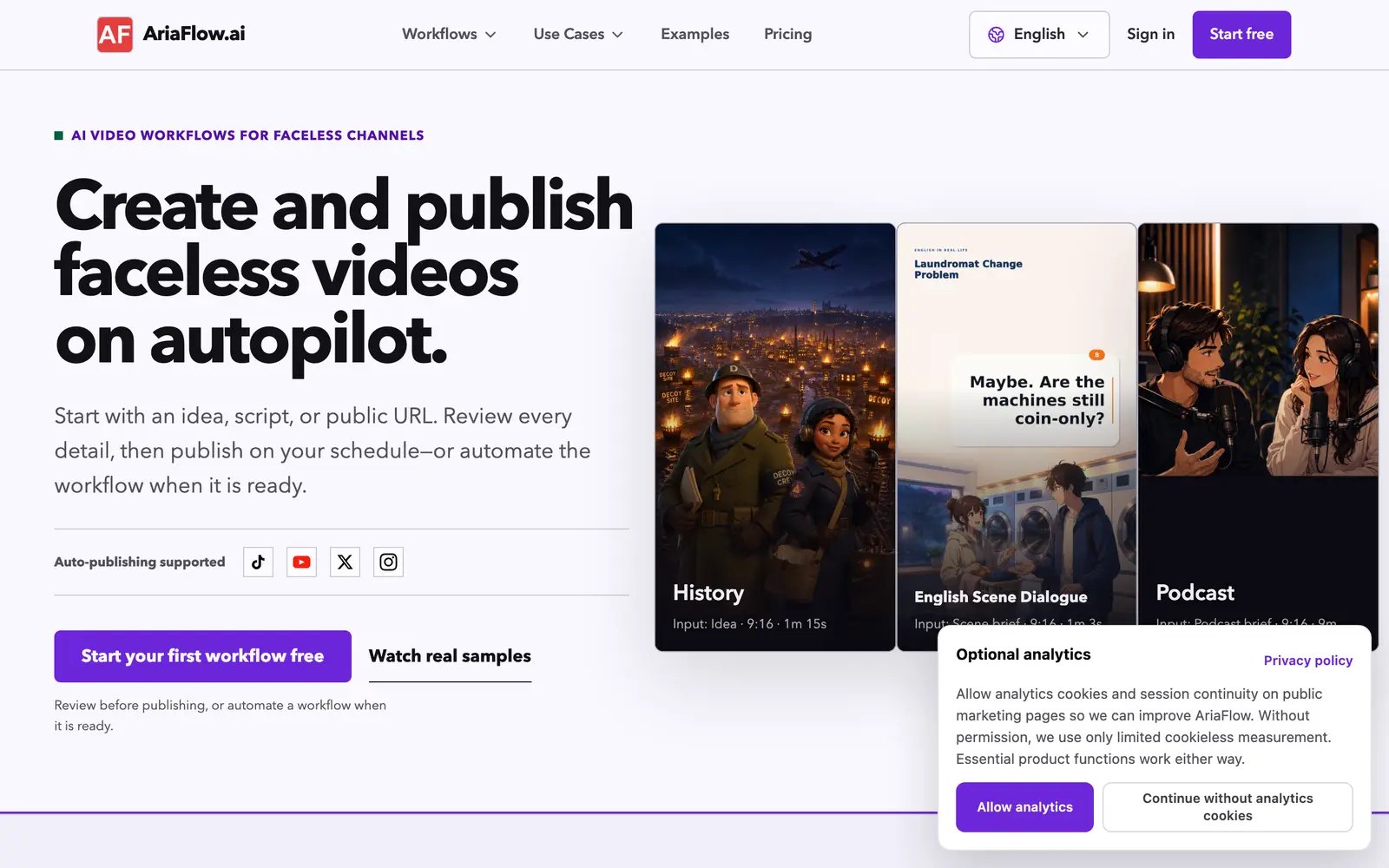Click the Start free button
Image resolution: width=1389 pixels, height=868 pixels.
click(1241, 35)
